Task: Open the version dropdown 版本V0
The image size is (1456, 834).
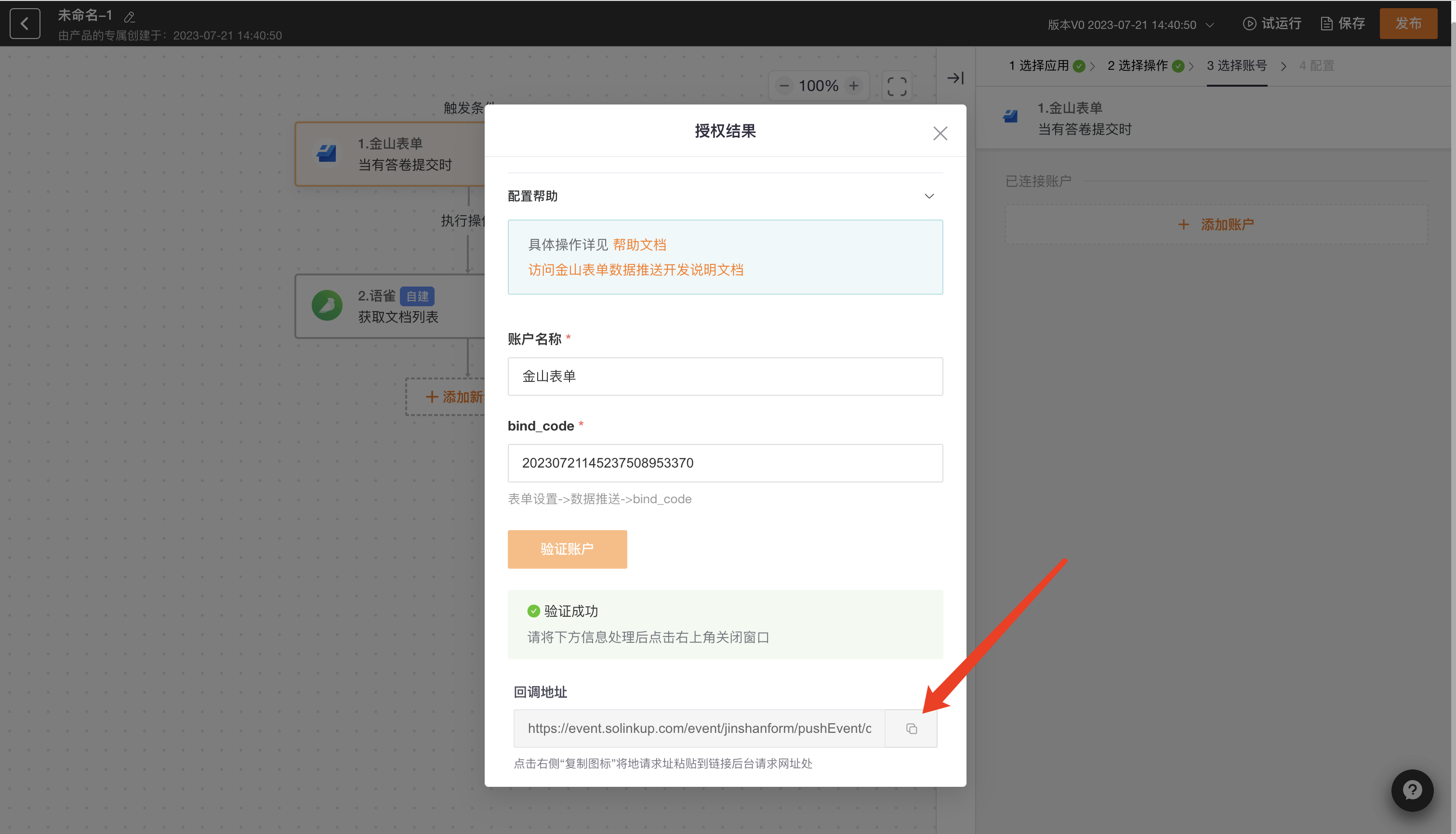Action: (1130, 25)
